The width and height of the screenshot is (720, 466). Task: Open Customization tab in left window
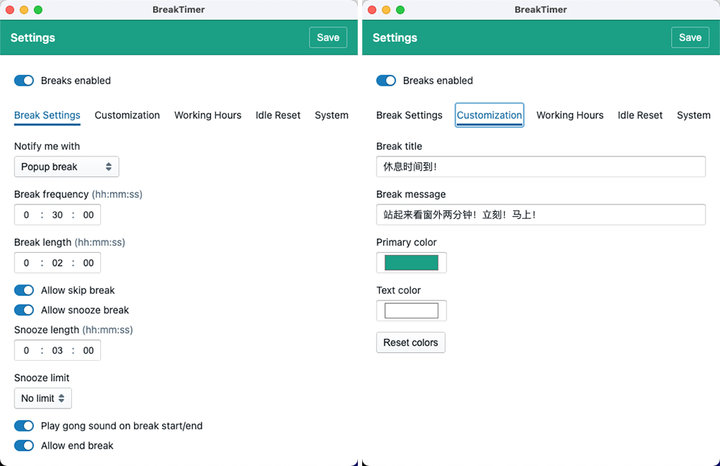point(127,115)
